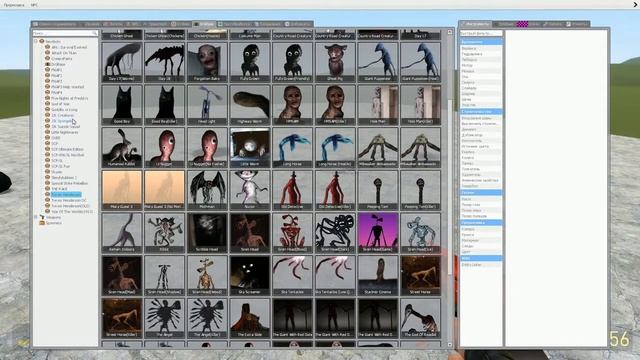This screenshot has width=640, height=360.
Task: Open the Five Nights at Freddy's category
Action: pyautogui.click(x=69, y=98)
